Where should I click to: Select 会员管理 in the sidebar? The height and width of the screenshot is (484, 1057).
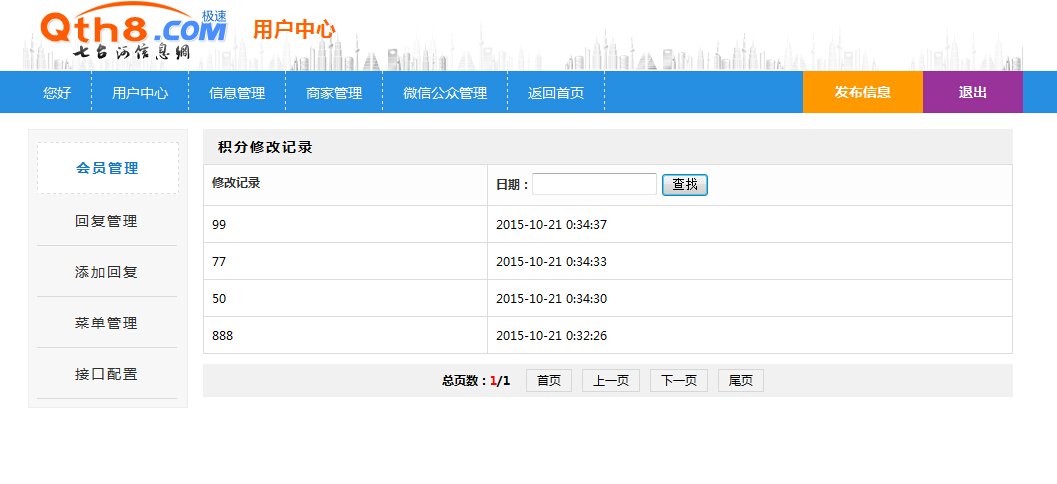click(x=108, y=168)
